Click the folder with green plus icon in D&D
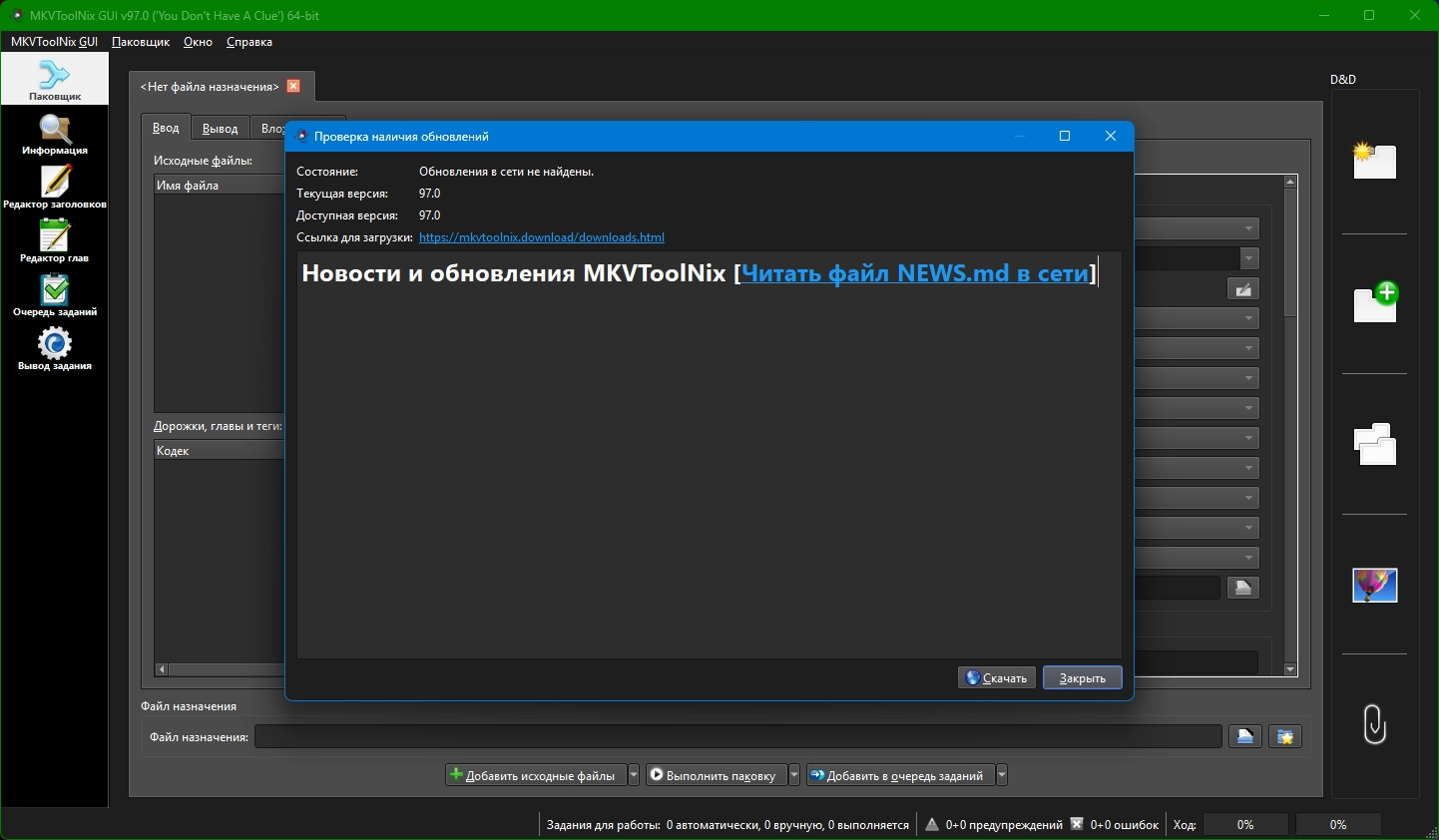1439x840 pixels. point(1375,302)
